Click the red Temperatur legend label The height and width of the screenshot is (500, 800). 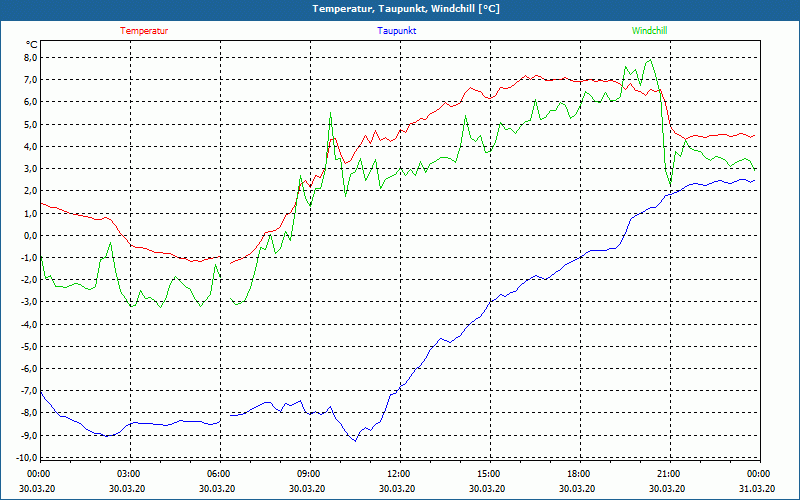(x=144, y=31)
